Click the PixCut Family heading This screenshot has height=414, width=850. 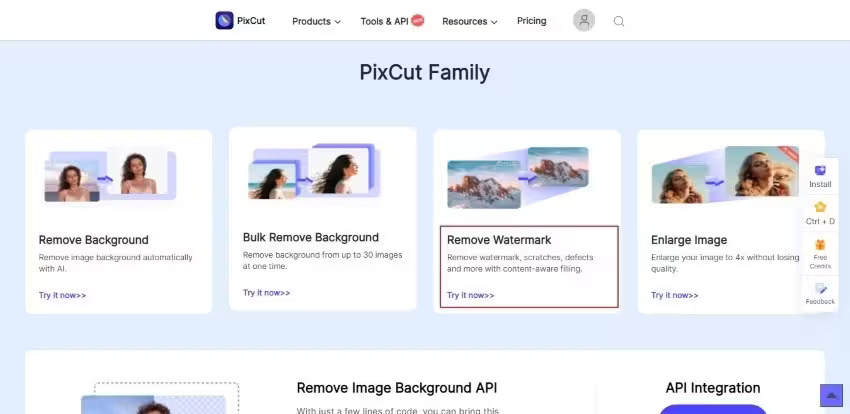(x=424, y=72)
